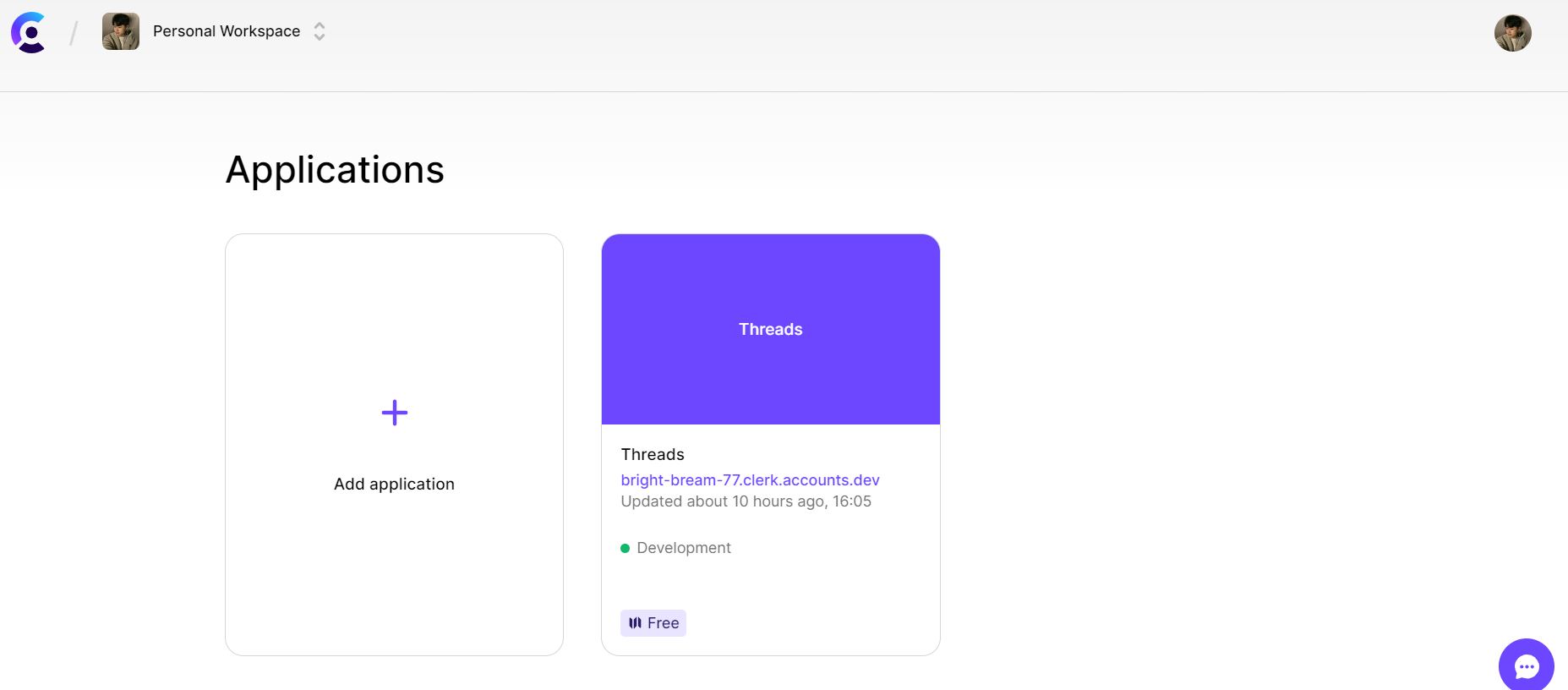
Task: Click the purple plus icon
Action: (395, 413)
